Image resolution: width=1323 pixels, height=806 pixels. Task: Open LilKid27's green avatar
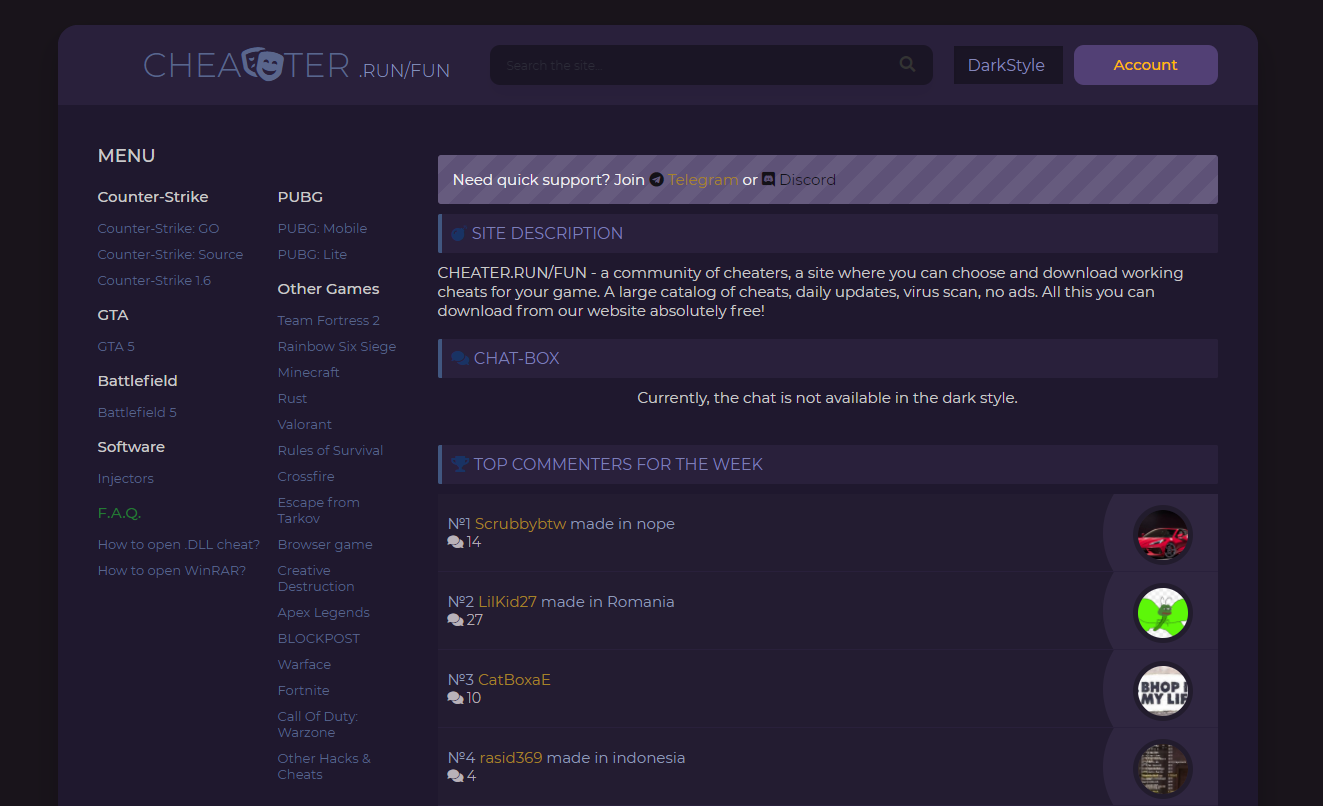tap(1163, 612)
